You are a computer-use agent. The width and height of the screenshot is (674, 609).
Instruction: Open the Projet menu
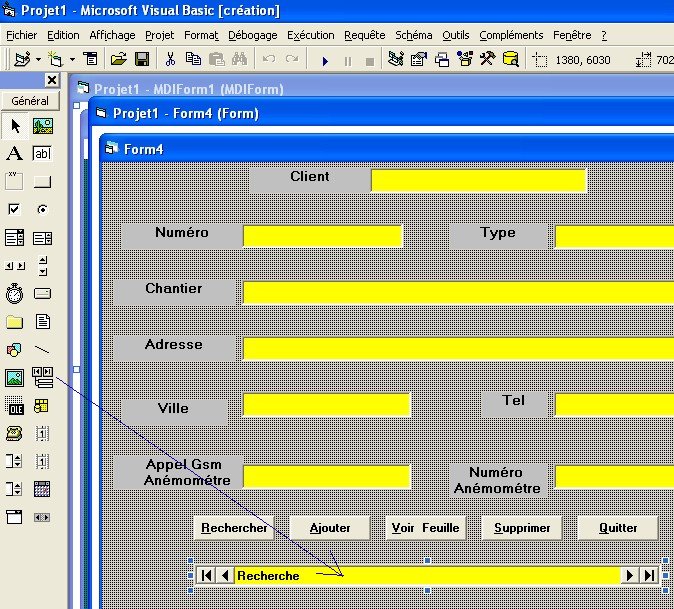159,35
